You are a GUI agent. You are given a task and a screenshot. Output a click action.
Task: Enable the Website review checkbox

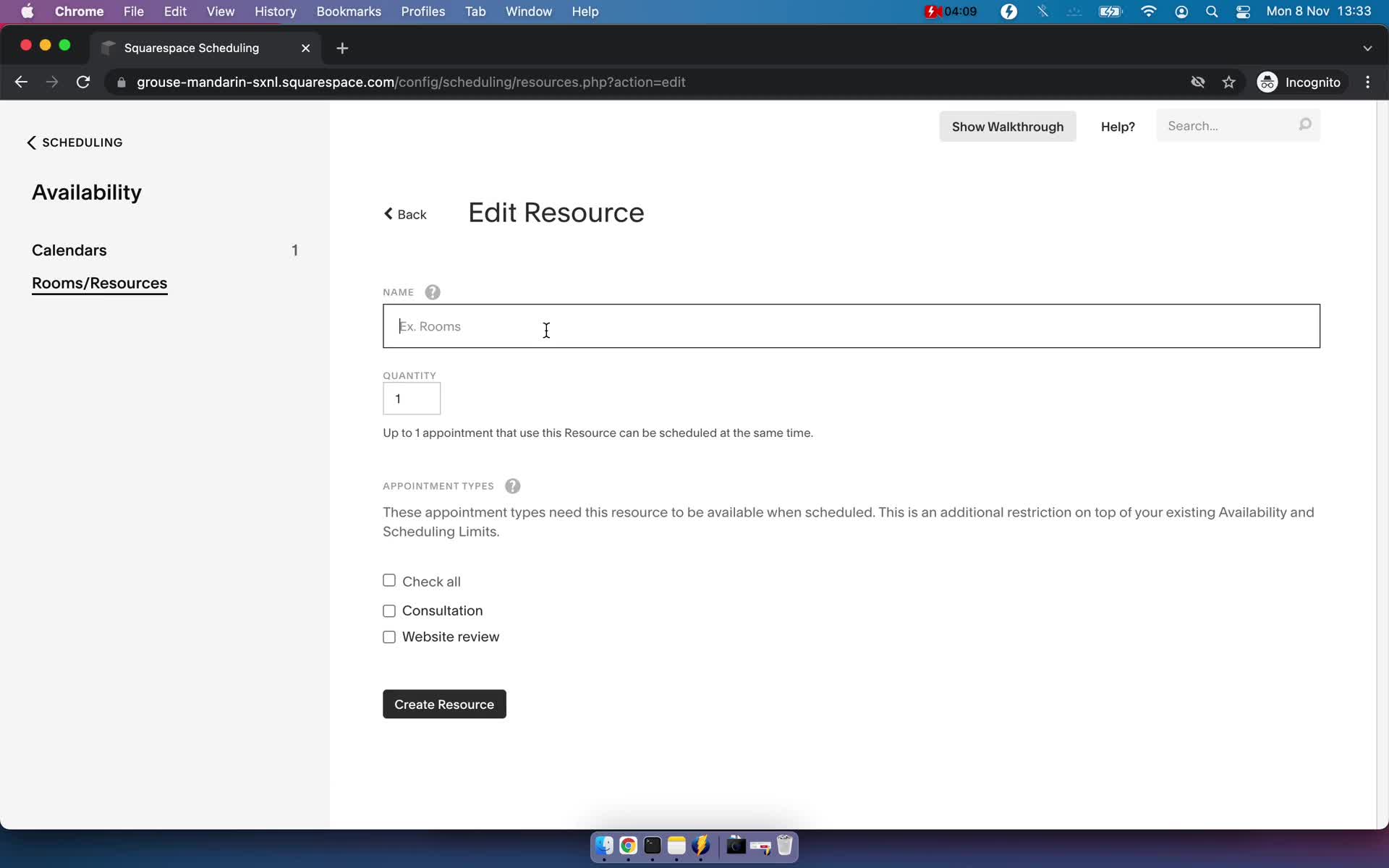(x=389, y=636)
